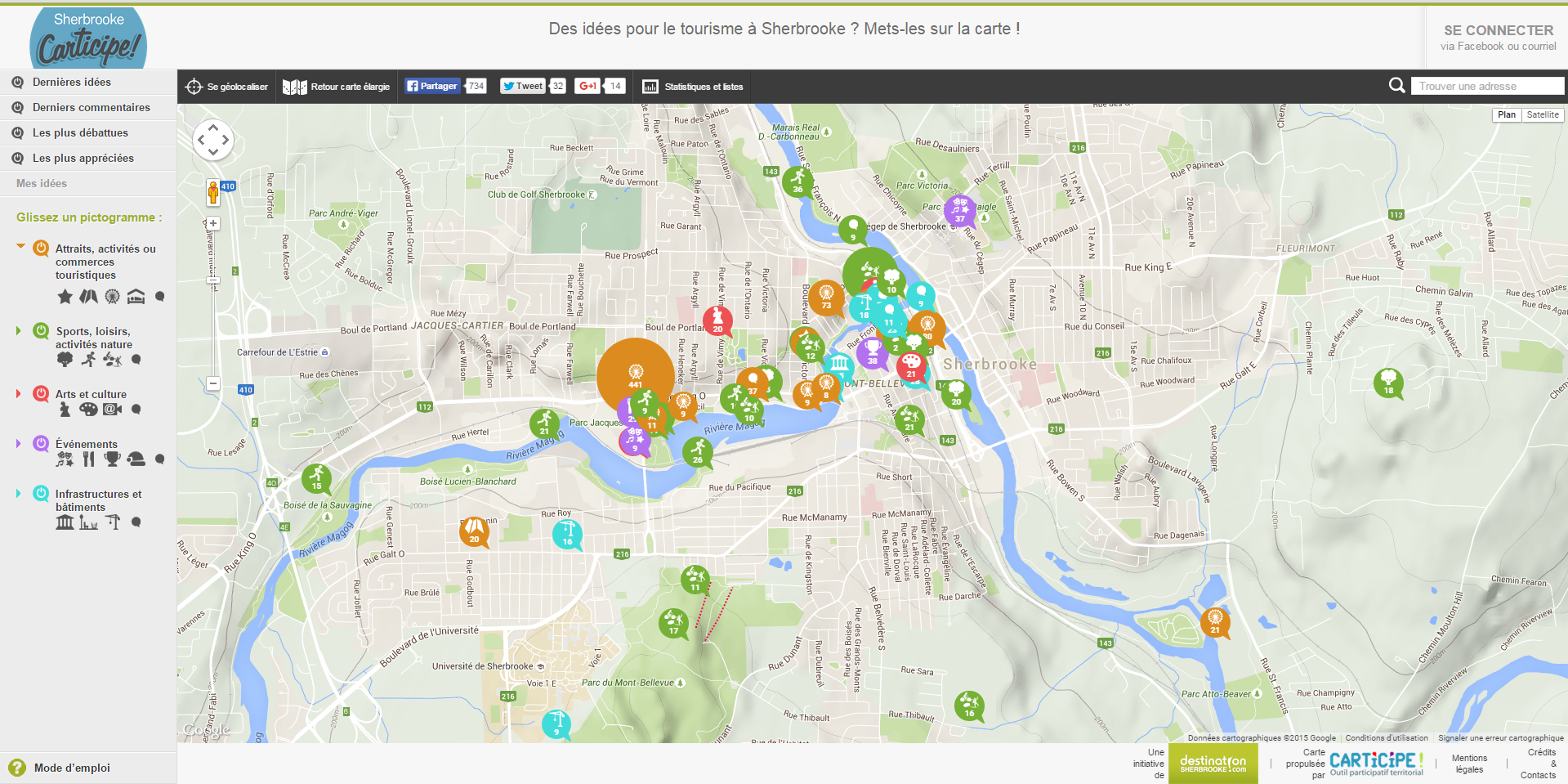The image size is (1568, 784).
Task: Click the map zoom slider handle
Action: point(213,280)
